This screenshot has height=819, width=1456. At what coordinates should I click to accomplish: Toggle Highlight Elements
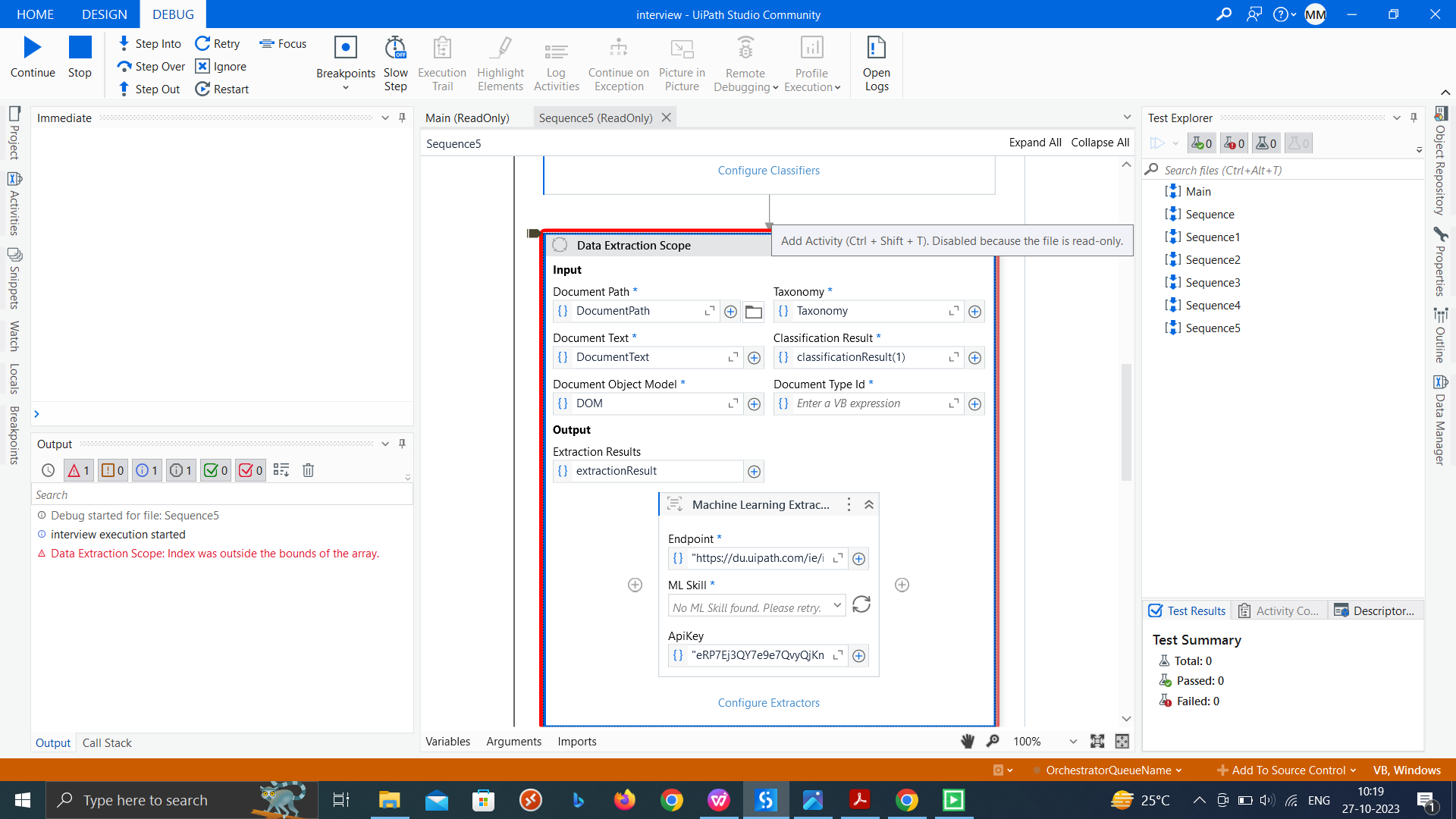(500, 64)
